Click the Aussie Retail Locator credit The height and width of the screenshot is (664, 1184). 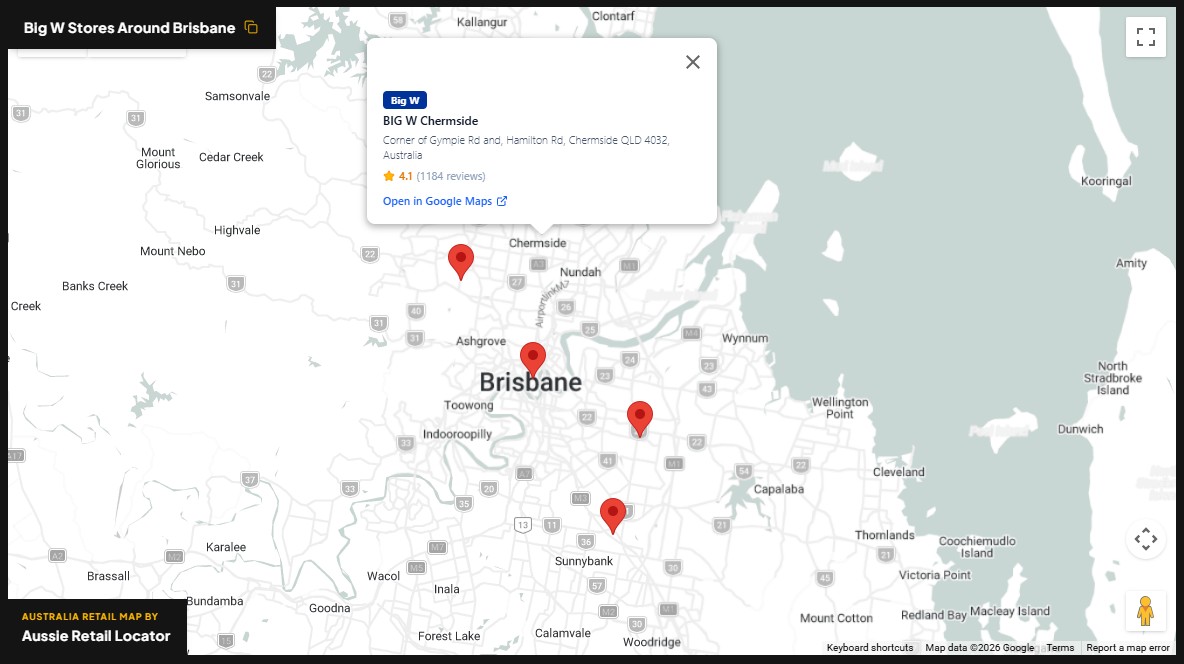(96, 636)
